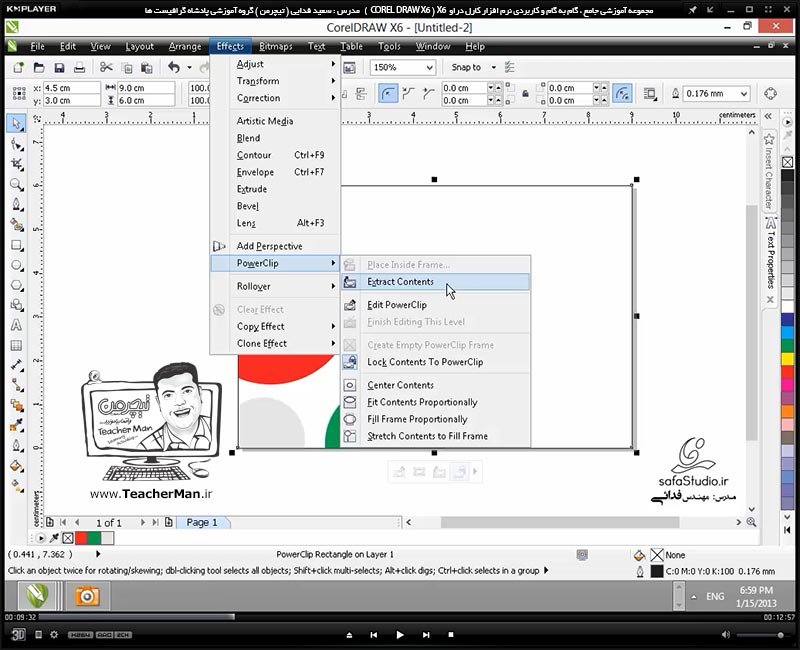Select the Table tool
The height and width of the screenshot is (650, 800).
click(x=16, y=345)
